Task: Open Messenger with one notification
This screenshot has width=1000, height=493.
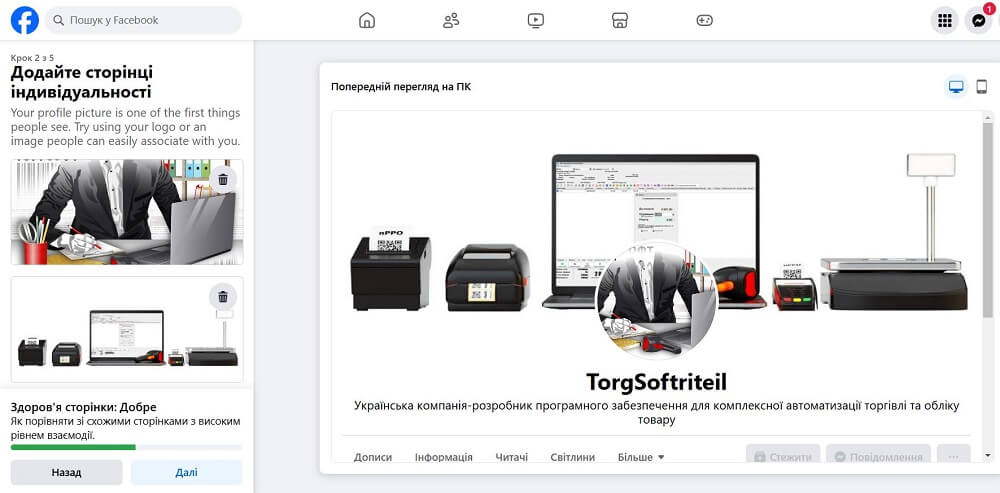Action: [x=978, y=20]
